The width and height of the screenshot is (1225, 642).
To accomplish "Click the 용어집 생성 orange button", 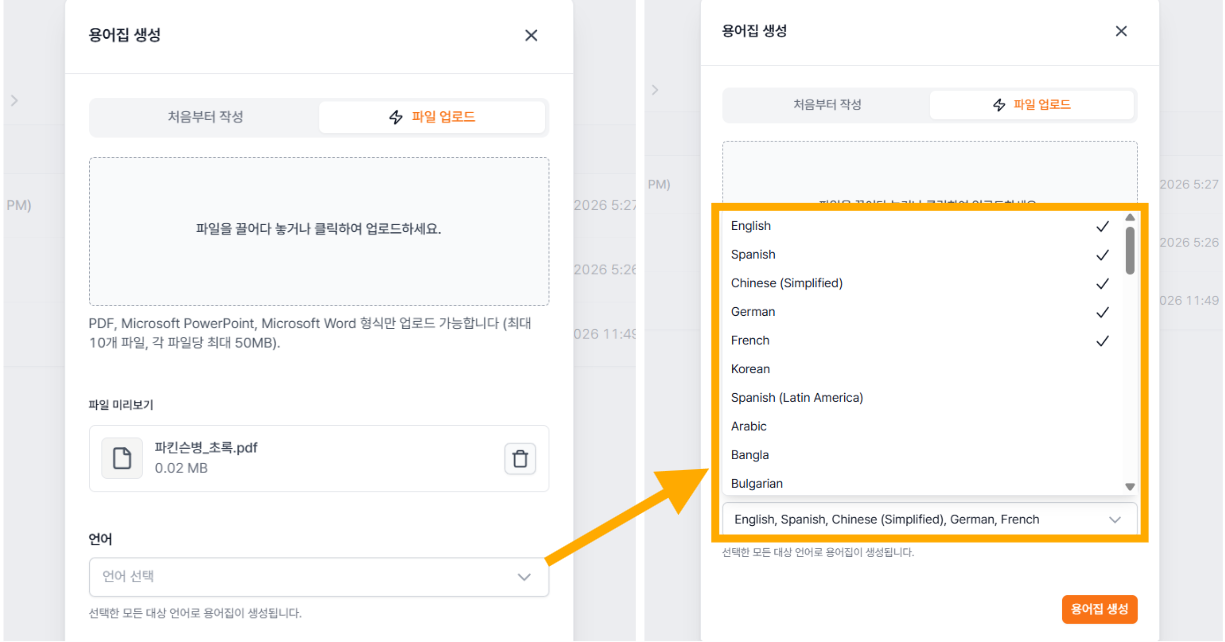I will [x=1099, y=609].
